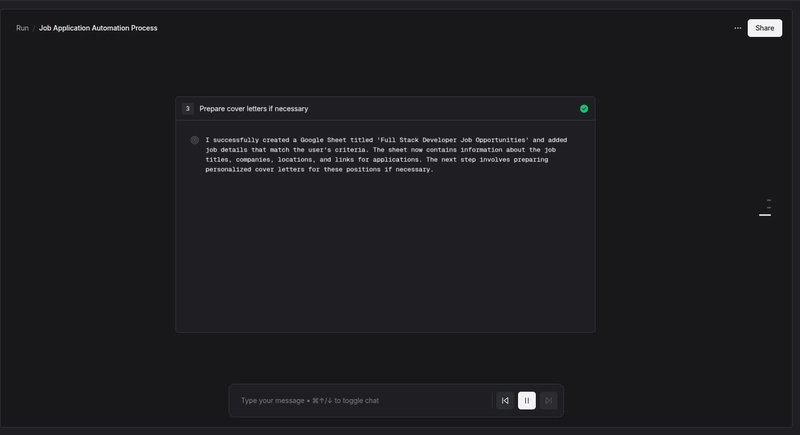The image size is (800, 435).
Task: Click the green completed checkmark icon
Action: [584, 109]
